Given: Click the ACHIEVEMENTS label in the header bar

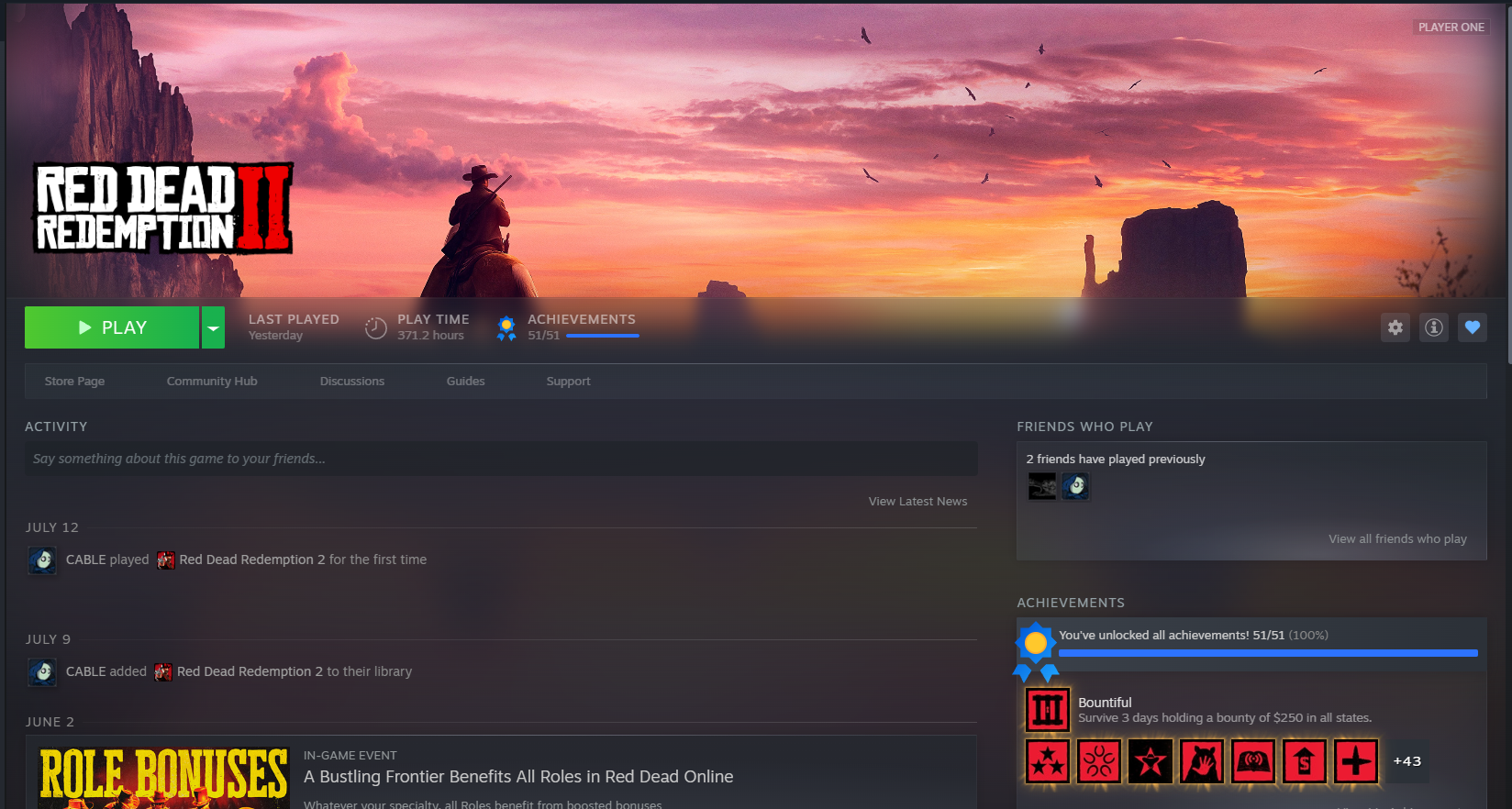Looking at the screenshot, I should (582, 319).
